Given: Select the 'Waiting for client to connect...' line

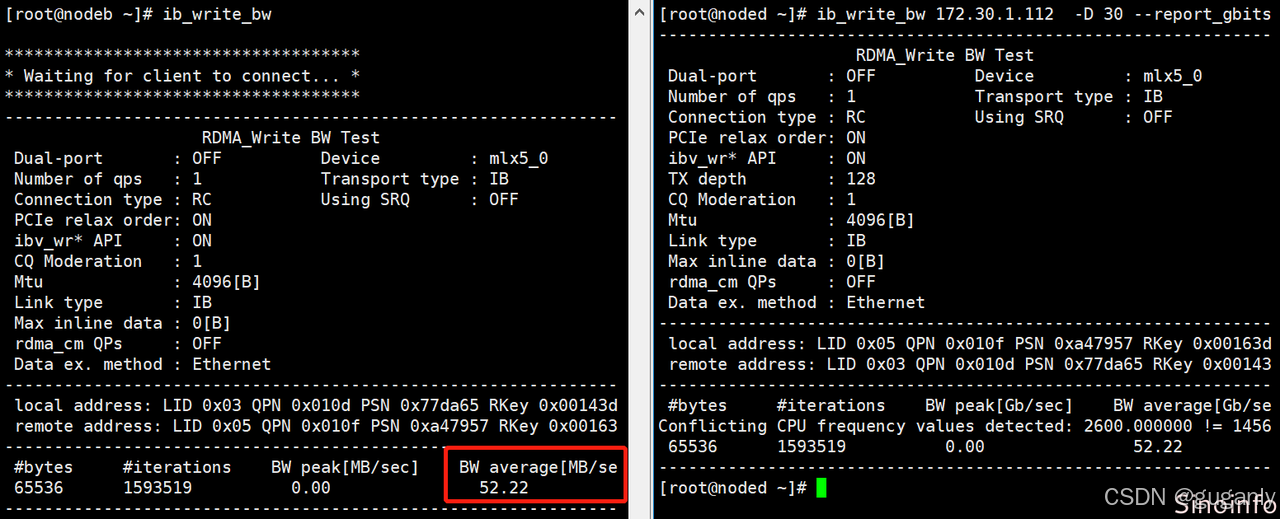Looking at the screenshot, I should [182, 76].
